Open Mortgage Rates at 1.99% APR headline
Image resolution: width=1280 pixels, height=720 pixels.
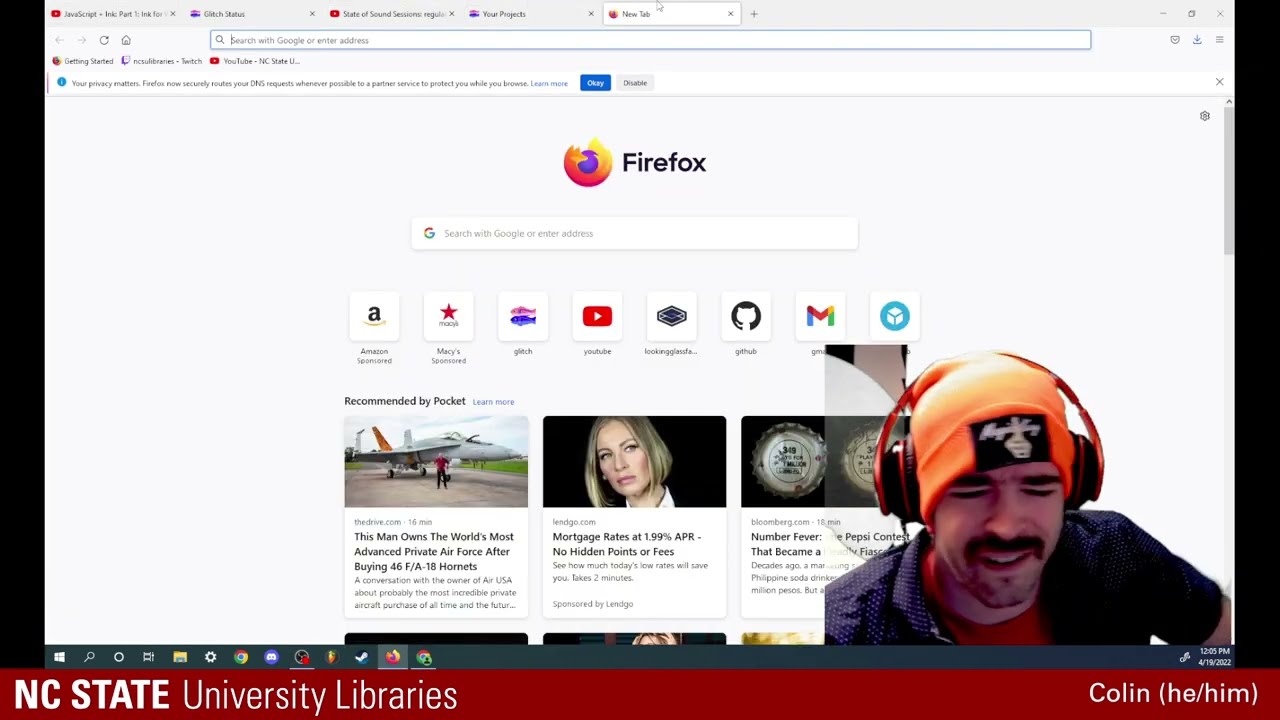[627, 544]
